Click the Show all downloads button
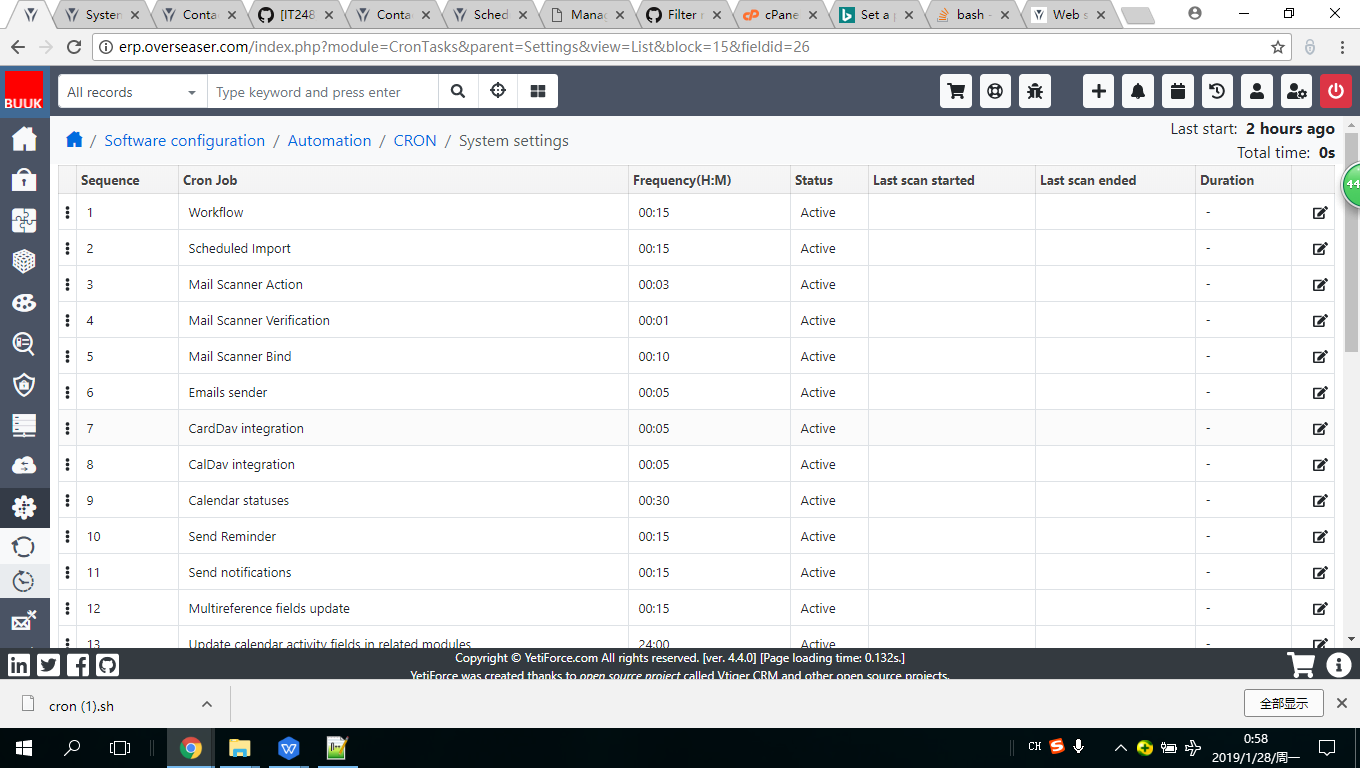The image size is (1360, 768). click(1284, 703)
